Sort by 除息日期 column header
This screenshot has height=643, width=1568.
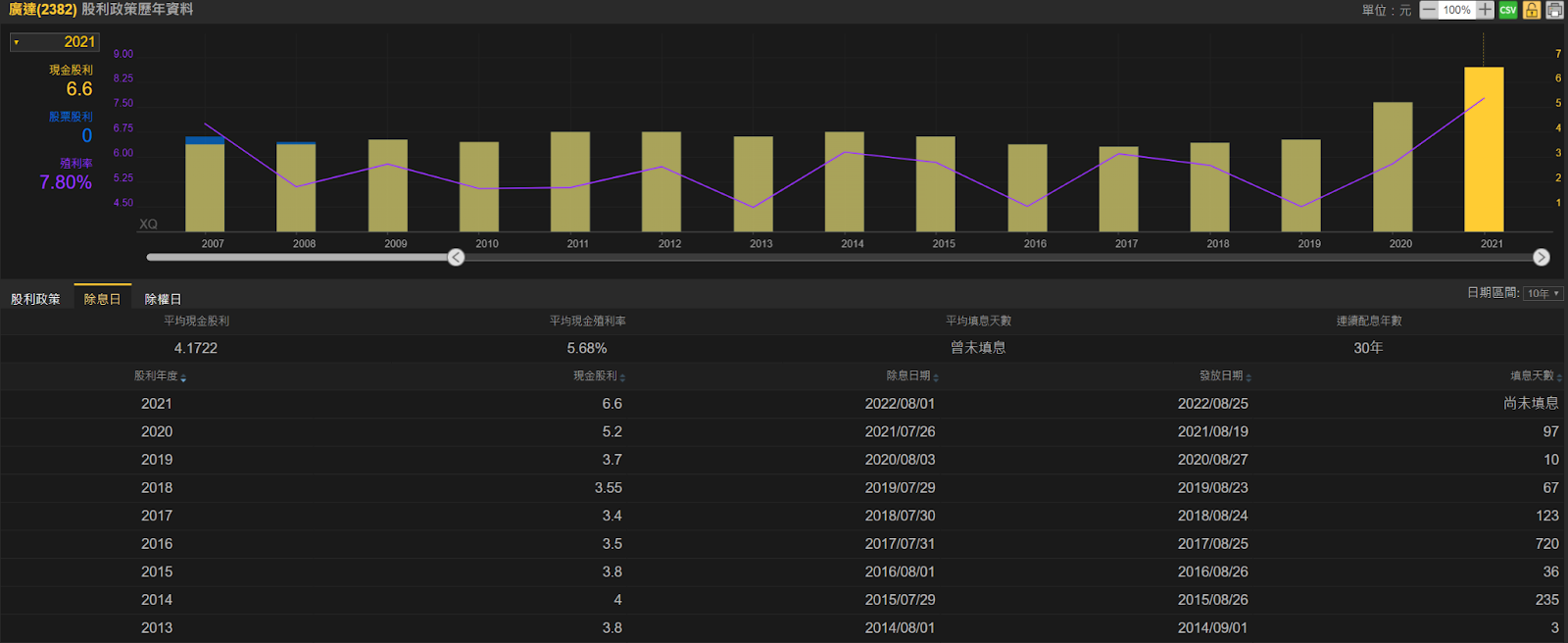pos(912,376)
